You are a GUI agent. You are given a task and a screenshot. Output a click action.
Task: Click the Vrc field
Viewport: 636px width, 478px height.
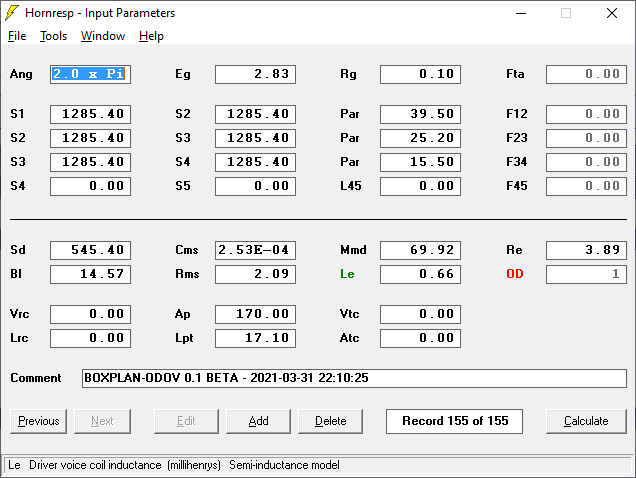coord(90,314)
